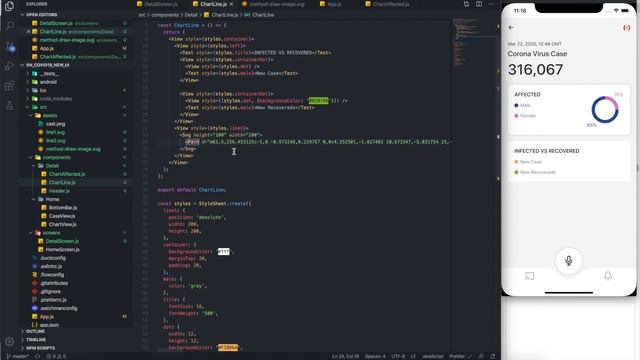The width and height of the screenshot is (640, 360).
Task: Tap the back arrow in the phone simulator
Action: 511,27
